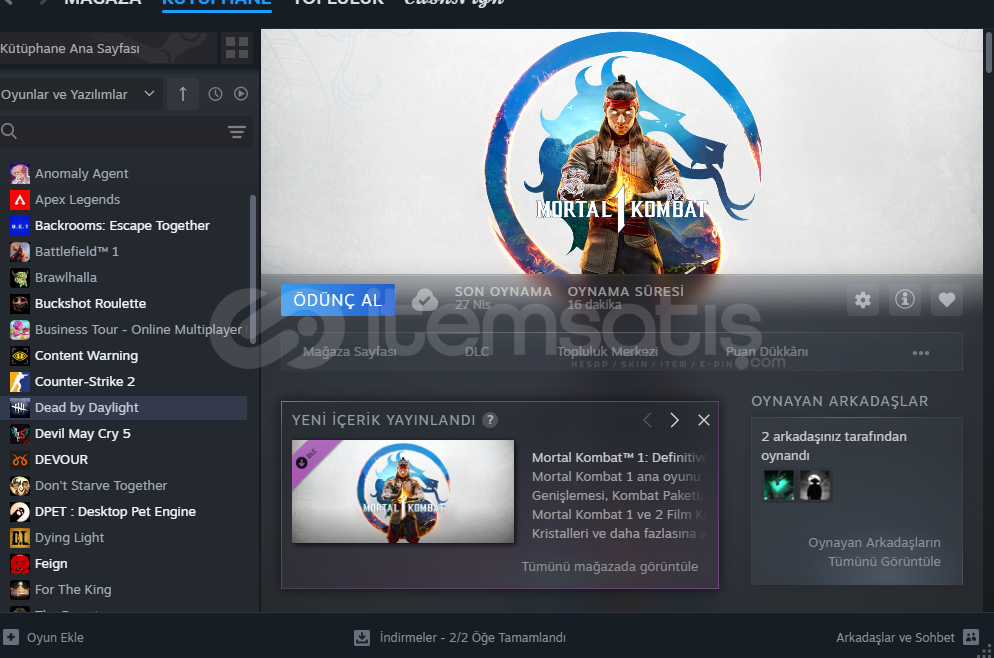Click Tümünü mağazada görüntüle link

point(609,567)
